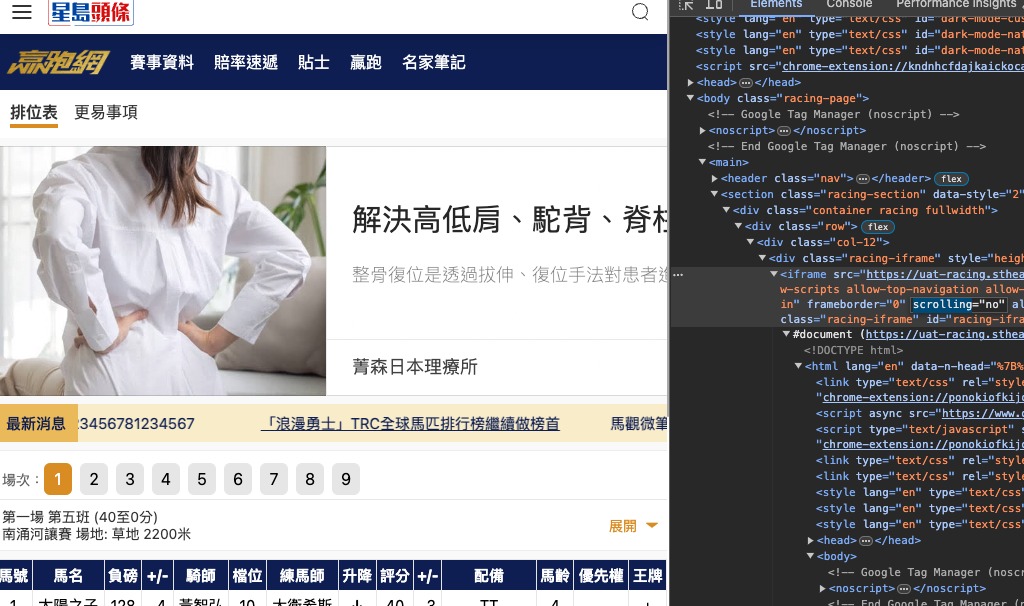This screenshot has height=606, width=1024.
Task: Click the flex badge on div row element
Action: (x=878, y=227)
